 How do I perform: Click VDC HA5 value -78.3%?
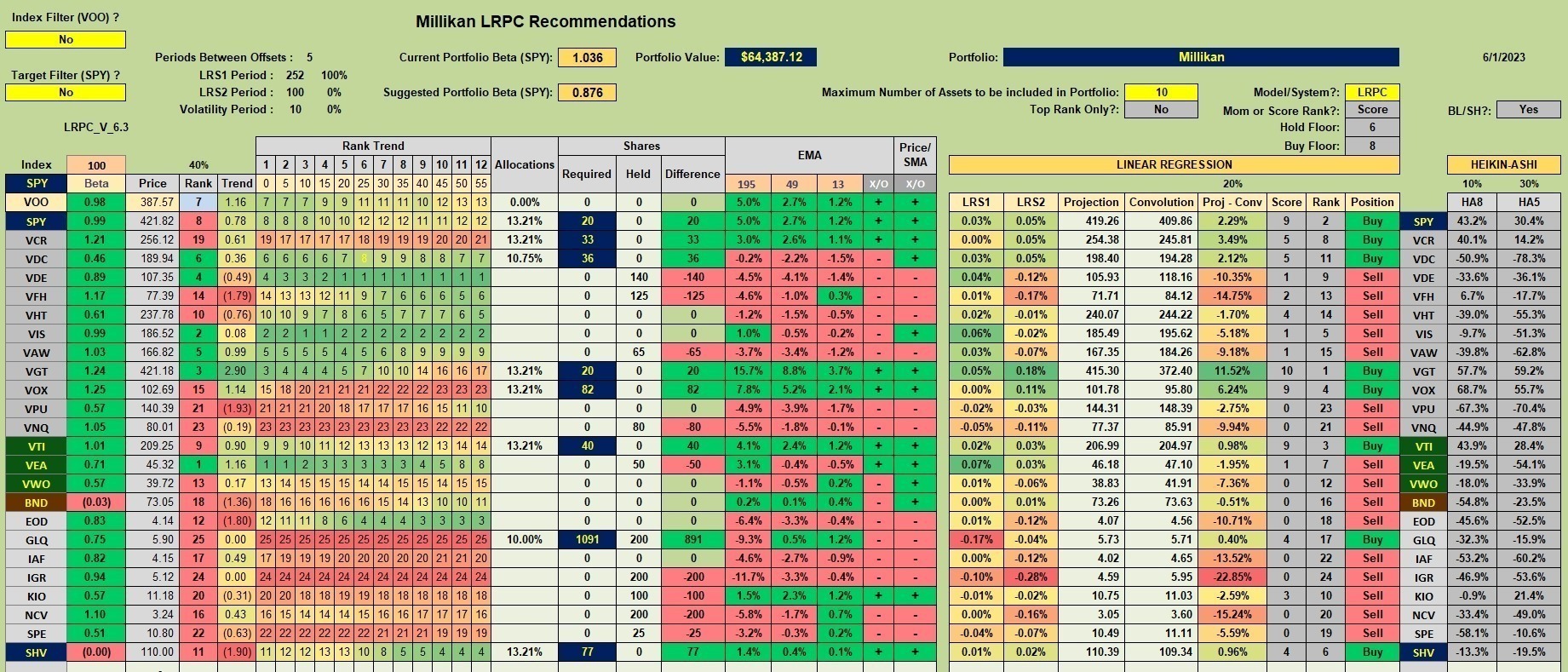point(1529,258)
